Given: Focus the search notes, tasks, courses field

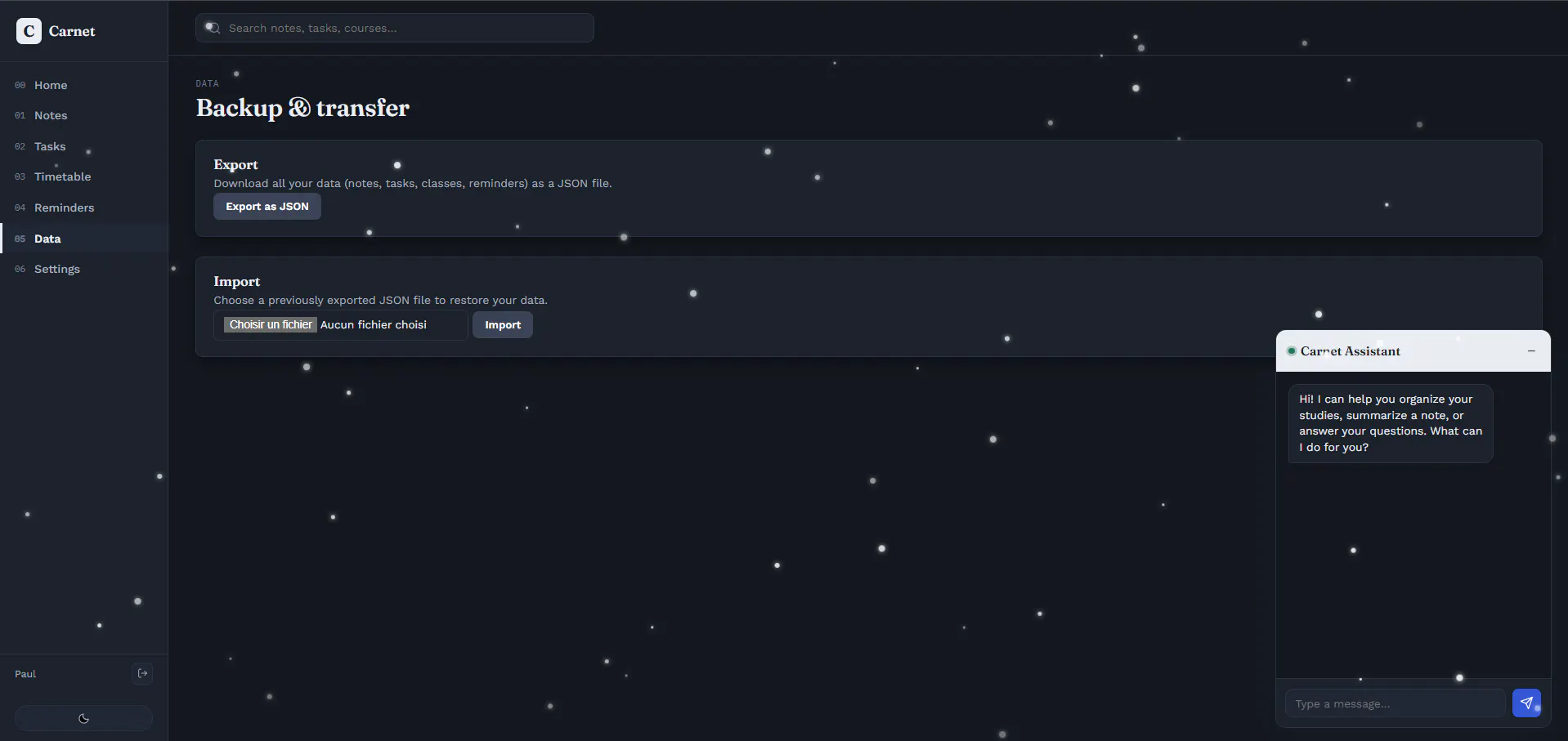Looking at the screenshot, I should [x=395, y=28].
